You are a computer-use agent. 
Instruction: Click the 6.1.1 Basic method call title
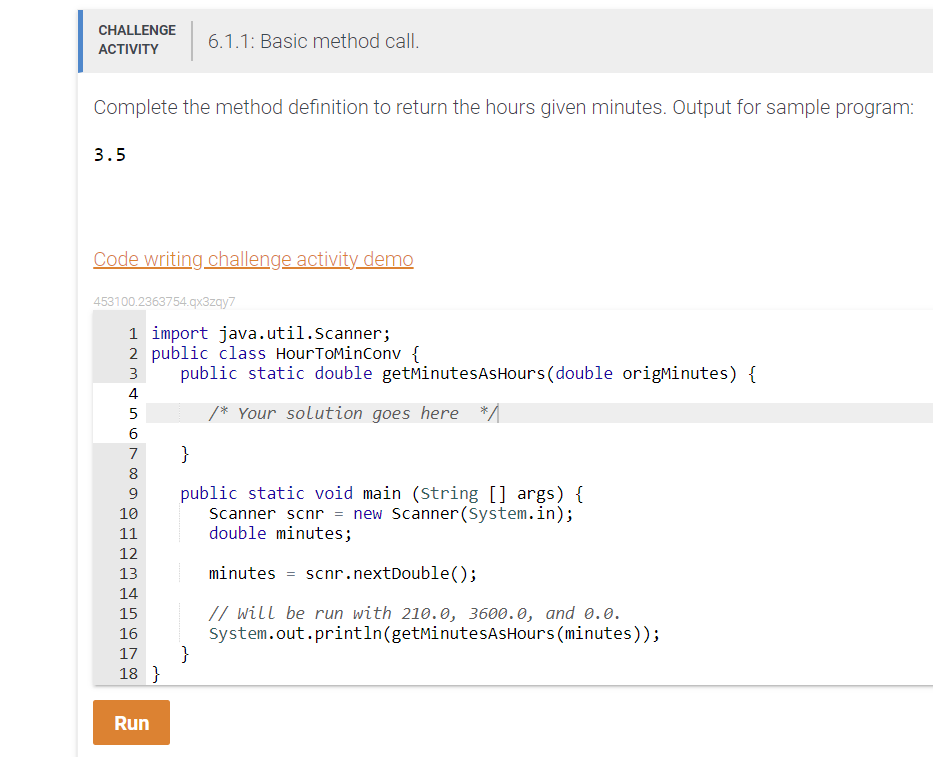[x=313, y=42]
